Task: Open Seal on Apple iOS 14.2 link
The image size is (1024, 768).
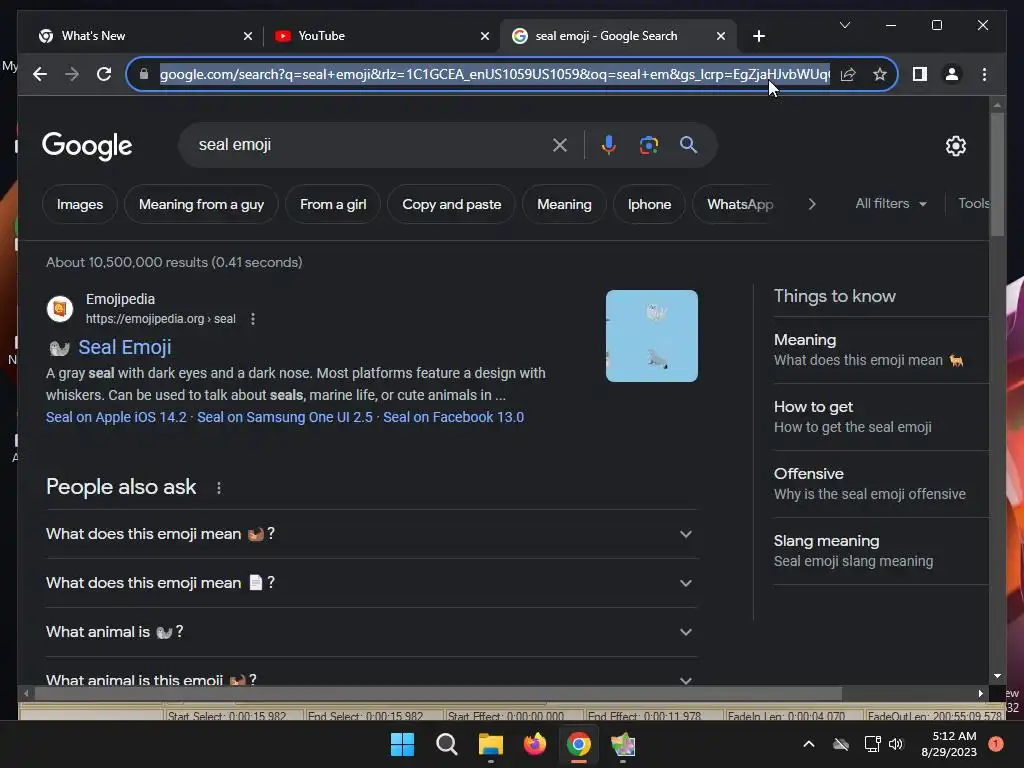Action: click(116, 417)
